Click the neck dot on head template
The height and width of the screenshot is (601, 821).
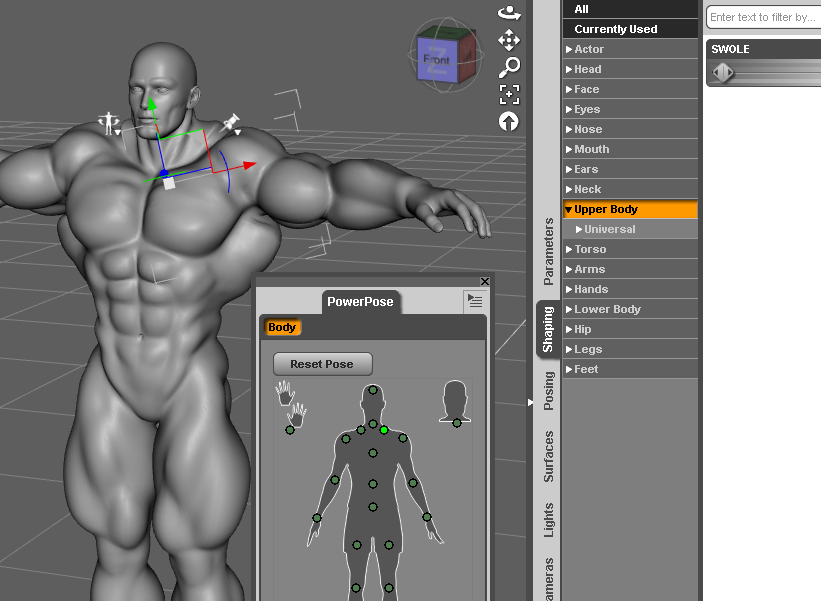click(457, 423)
